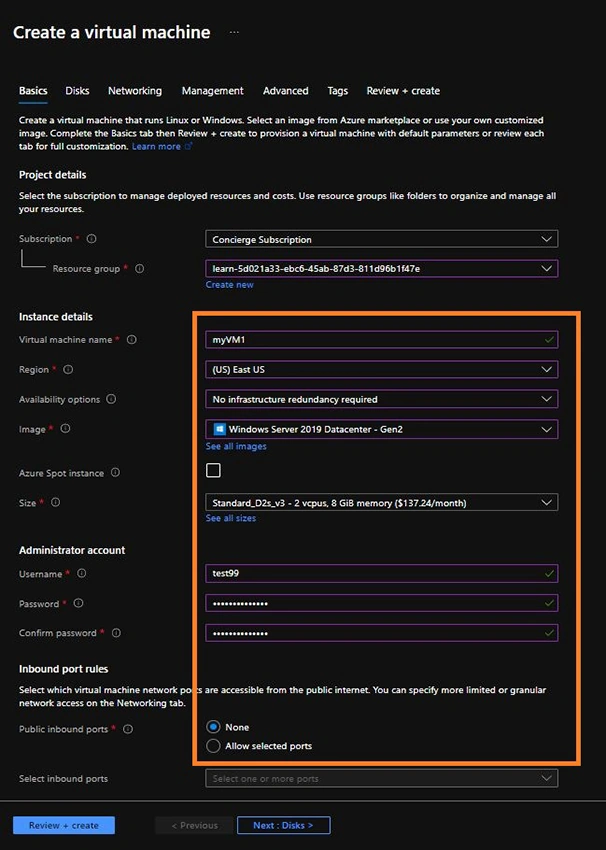606x850 pixels.
Task: Tick the Azure Spot instance checkbox
Action: click(x=213, y=470)
